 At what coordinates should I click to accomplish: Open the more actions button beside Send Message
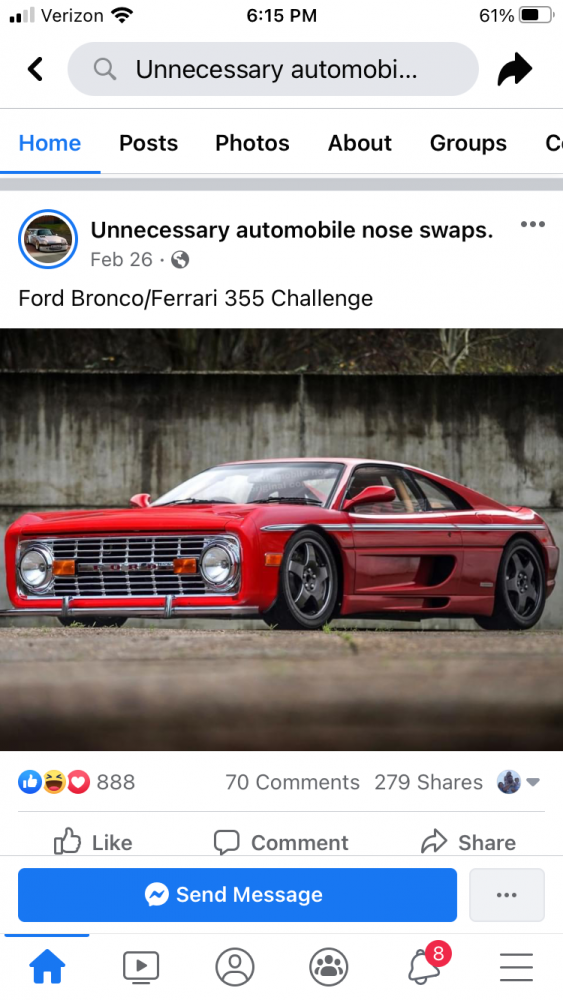coord(507,895)
